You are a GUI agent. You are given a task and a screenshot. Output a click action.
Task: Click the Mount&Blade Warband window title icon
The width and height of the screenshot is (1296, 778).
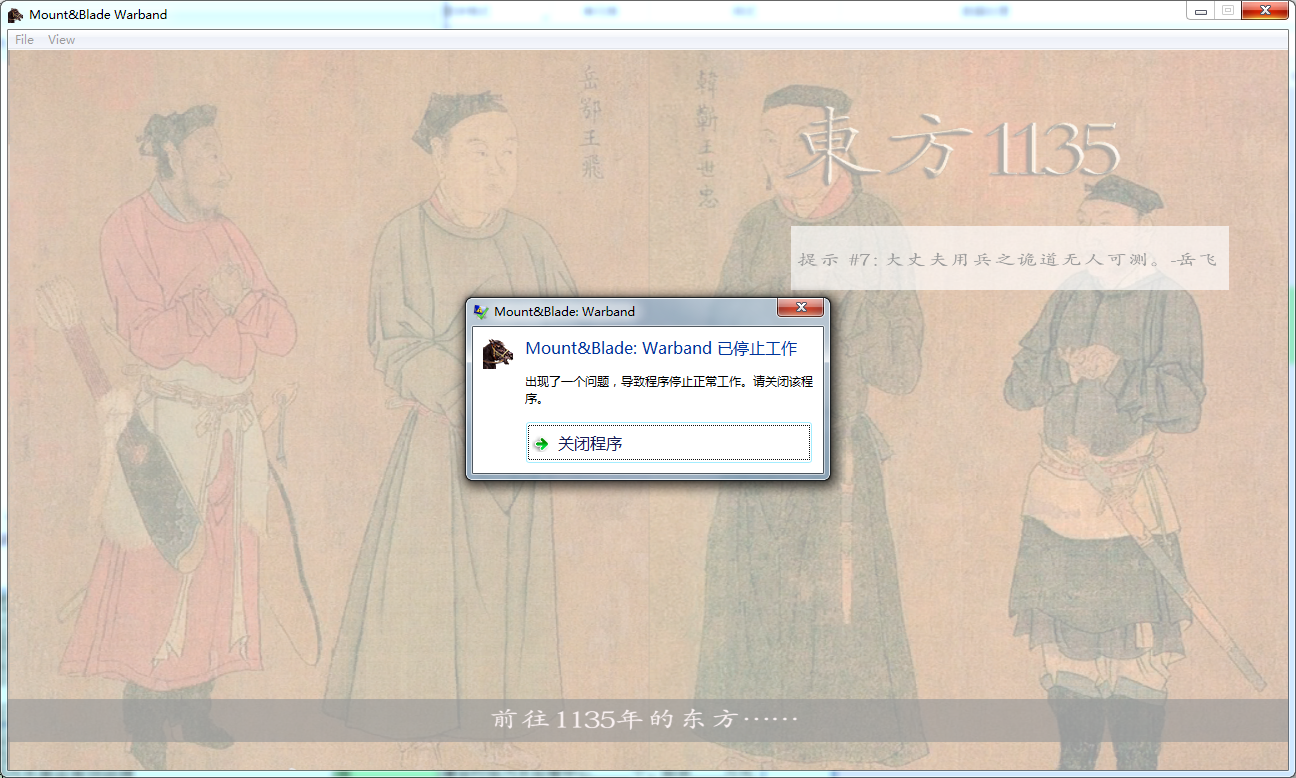16,14
